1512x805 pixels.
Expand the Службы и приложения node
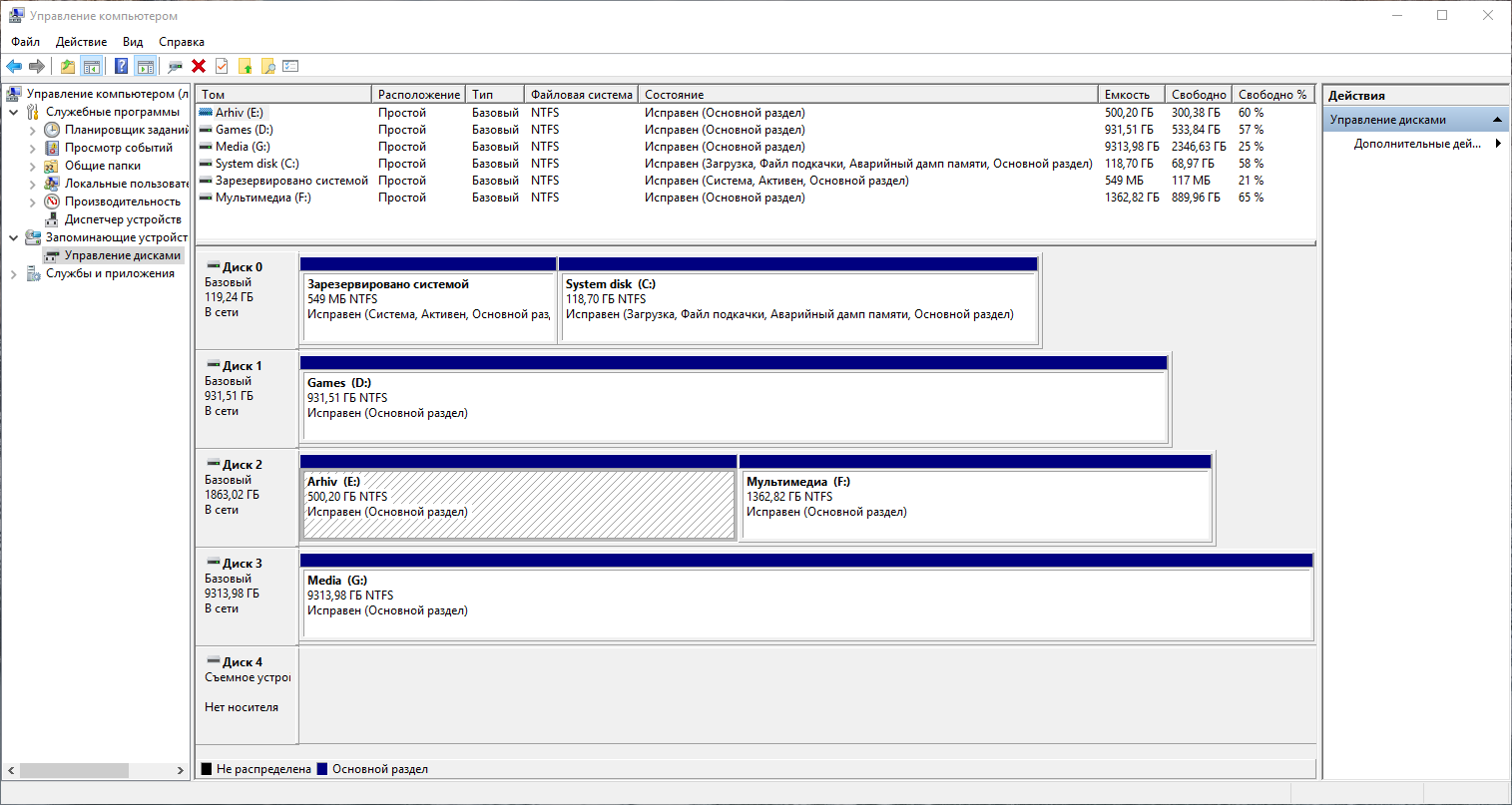(14, 273)
